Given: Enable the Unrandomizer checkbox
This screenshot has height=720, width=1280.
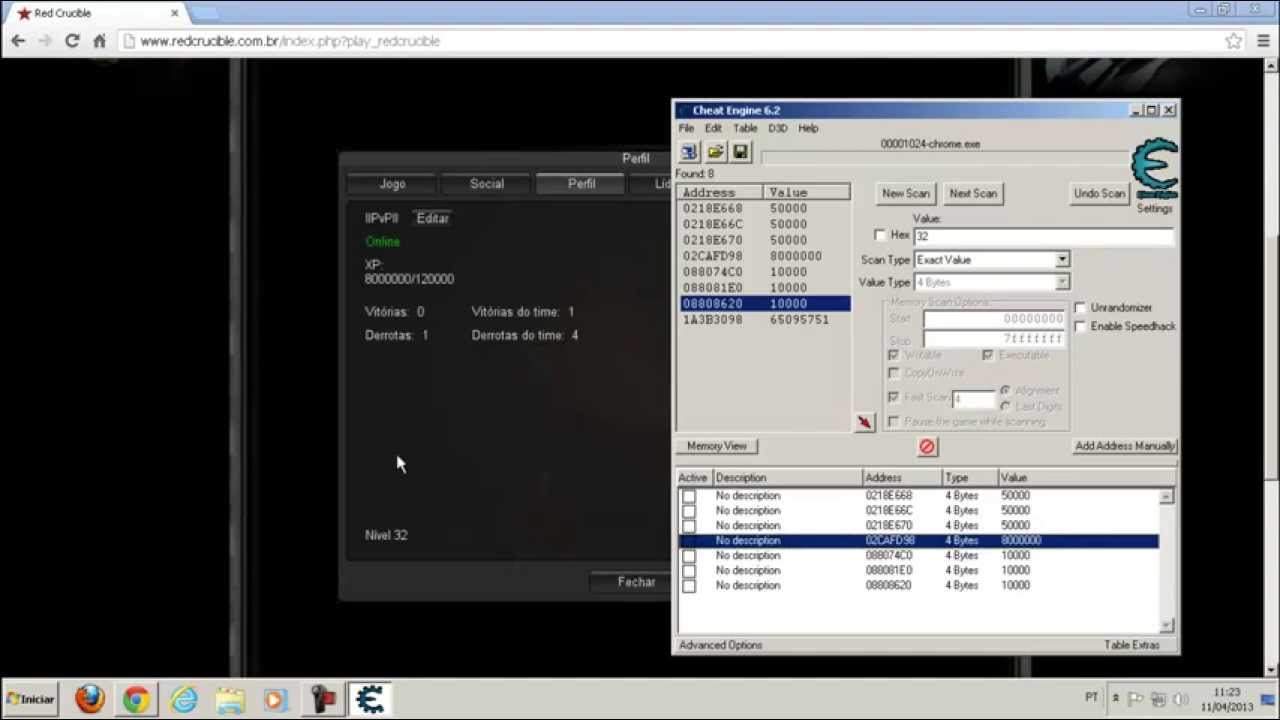Looking at the screenshot, I should (x=1080, y=307).
